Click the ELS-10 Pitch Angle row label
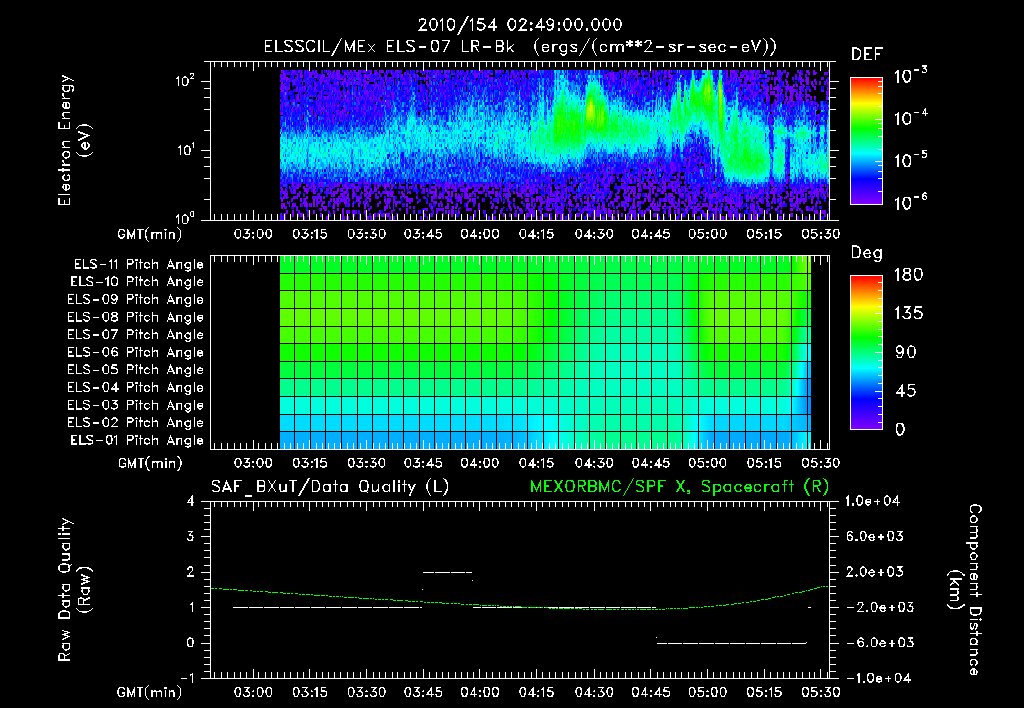This screenshot has width=1024, height=708. pos(137,282)
